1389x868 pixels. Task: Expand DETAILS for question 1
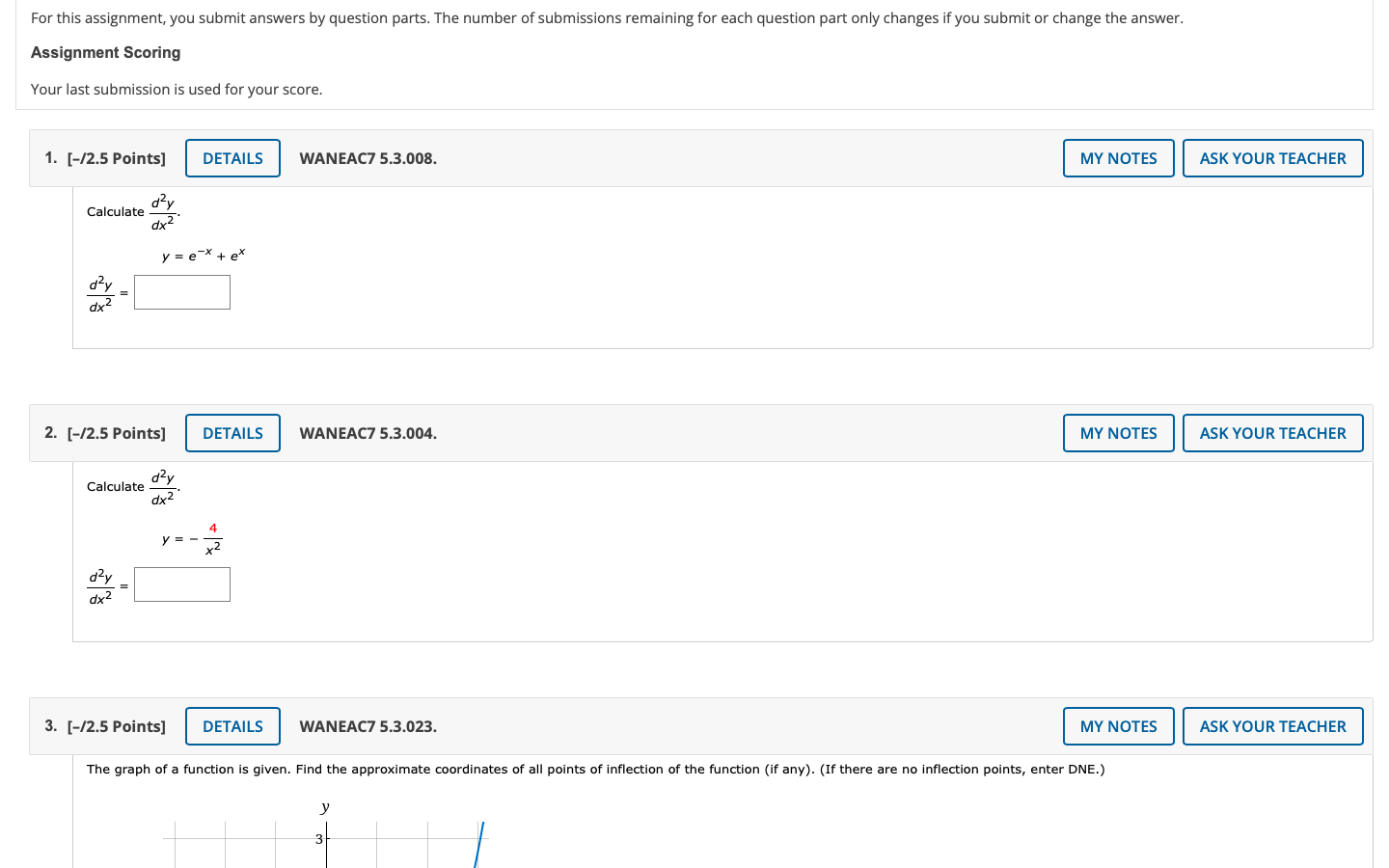(x=232, y=158)
